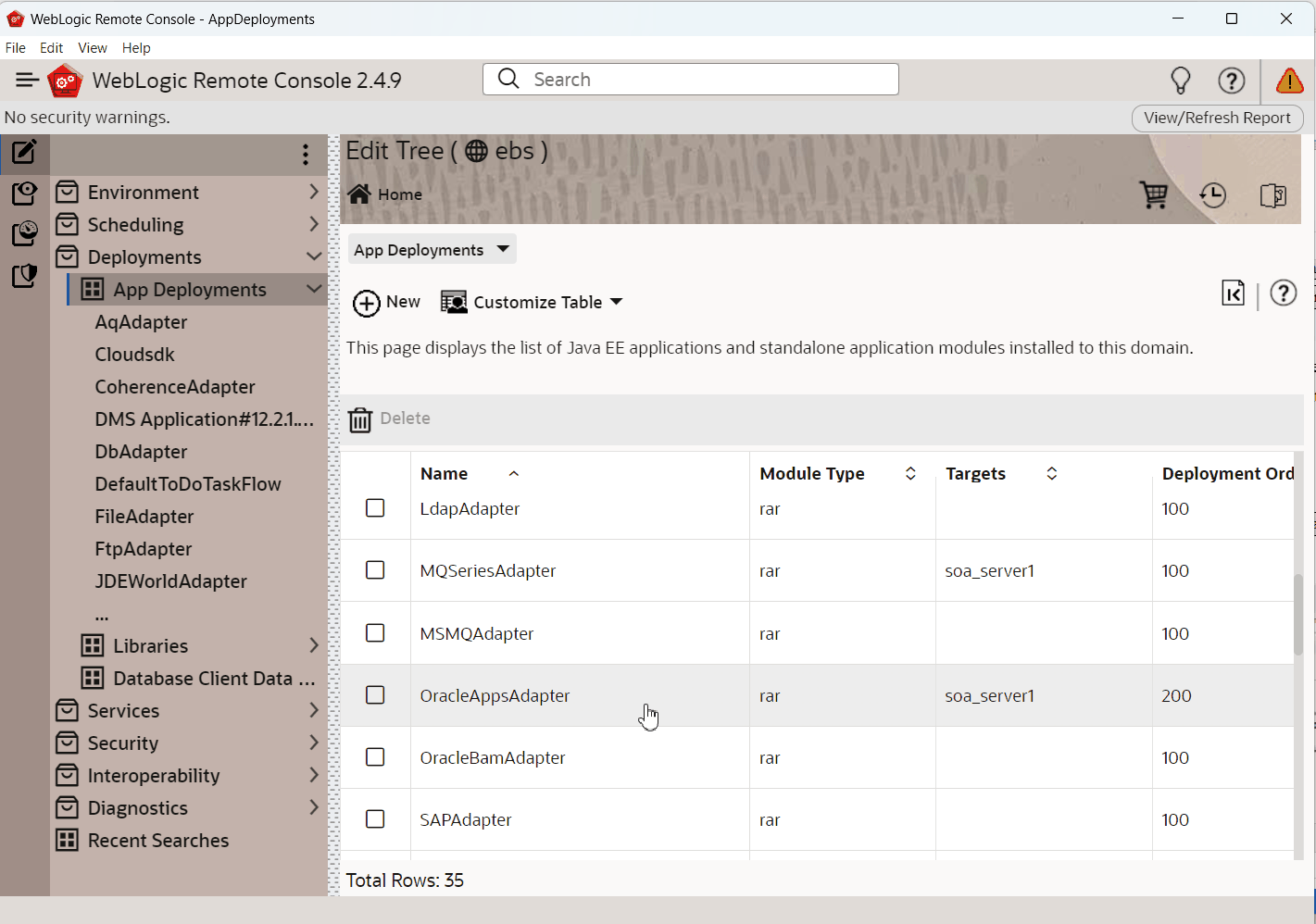Expand the Services tree node arrow

[x=314, y=710]
